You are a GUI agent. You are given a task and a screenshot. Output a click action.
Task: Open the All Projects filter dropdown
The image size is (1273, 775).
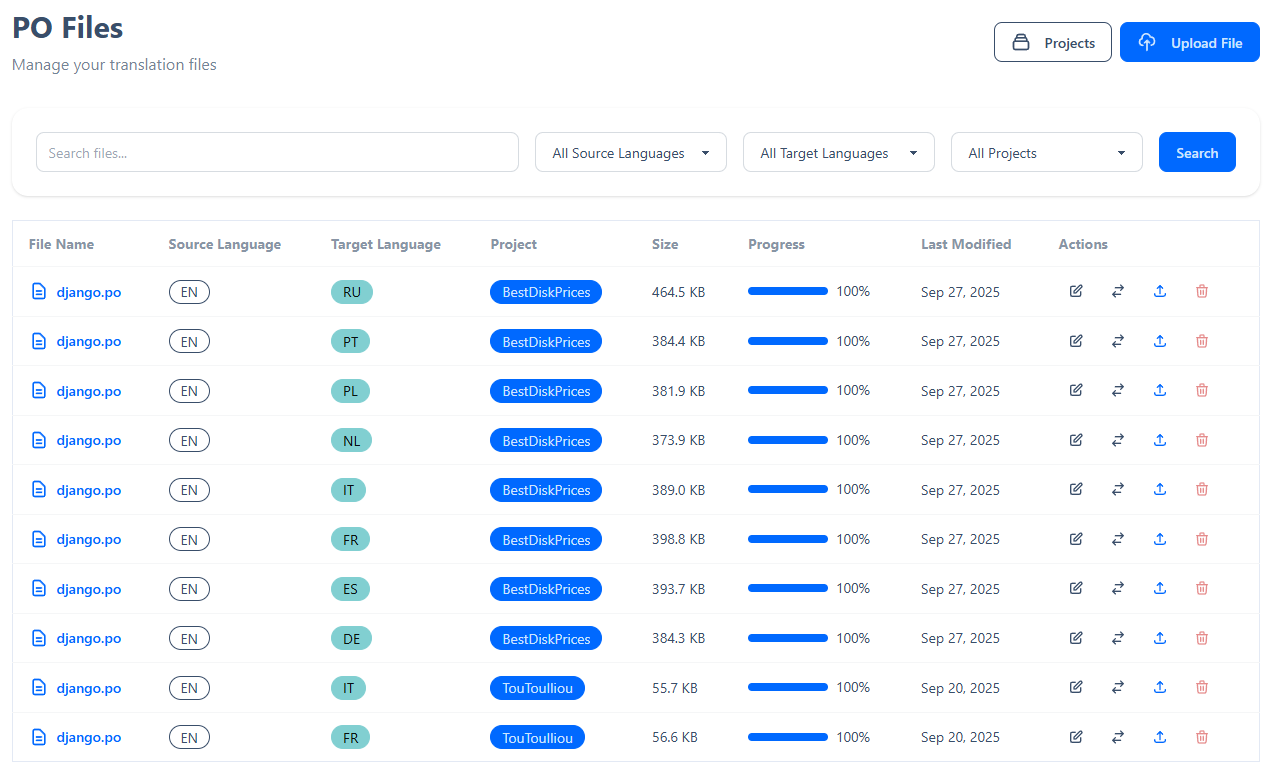1046,153
